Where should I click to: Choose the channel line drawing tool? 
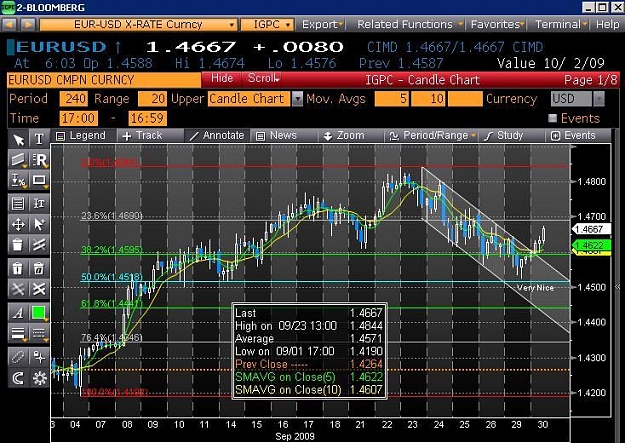(x=18, y=160)
